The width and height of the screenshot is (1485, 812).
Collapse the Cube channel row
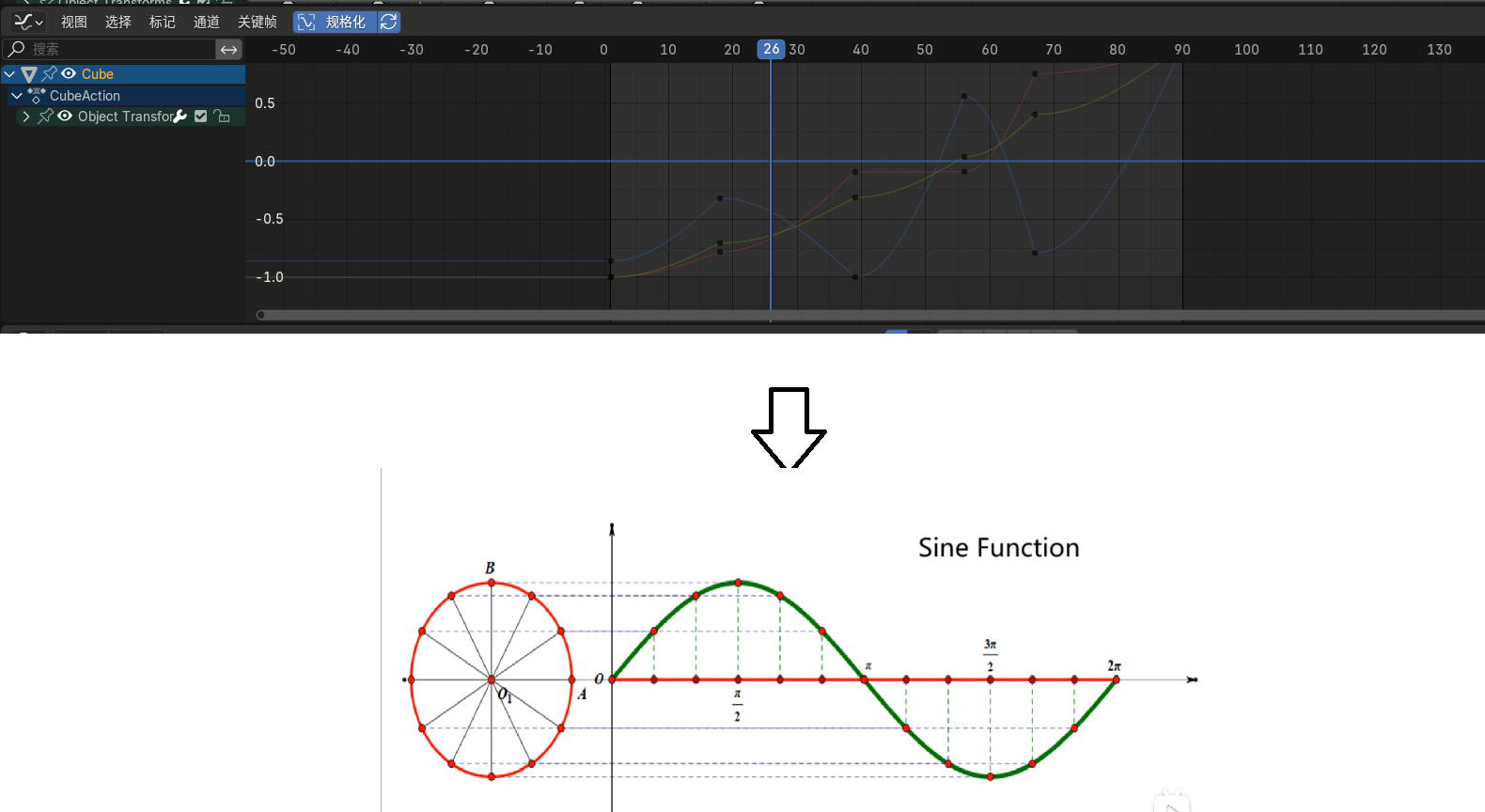click(x=10, y=74)
